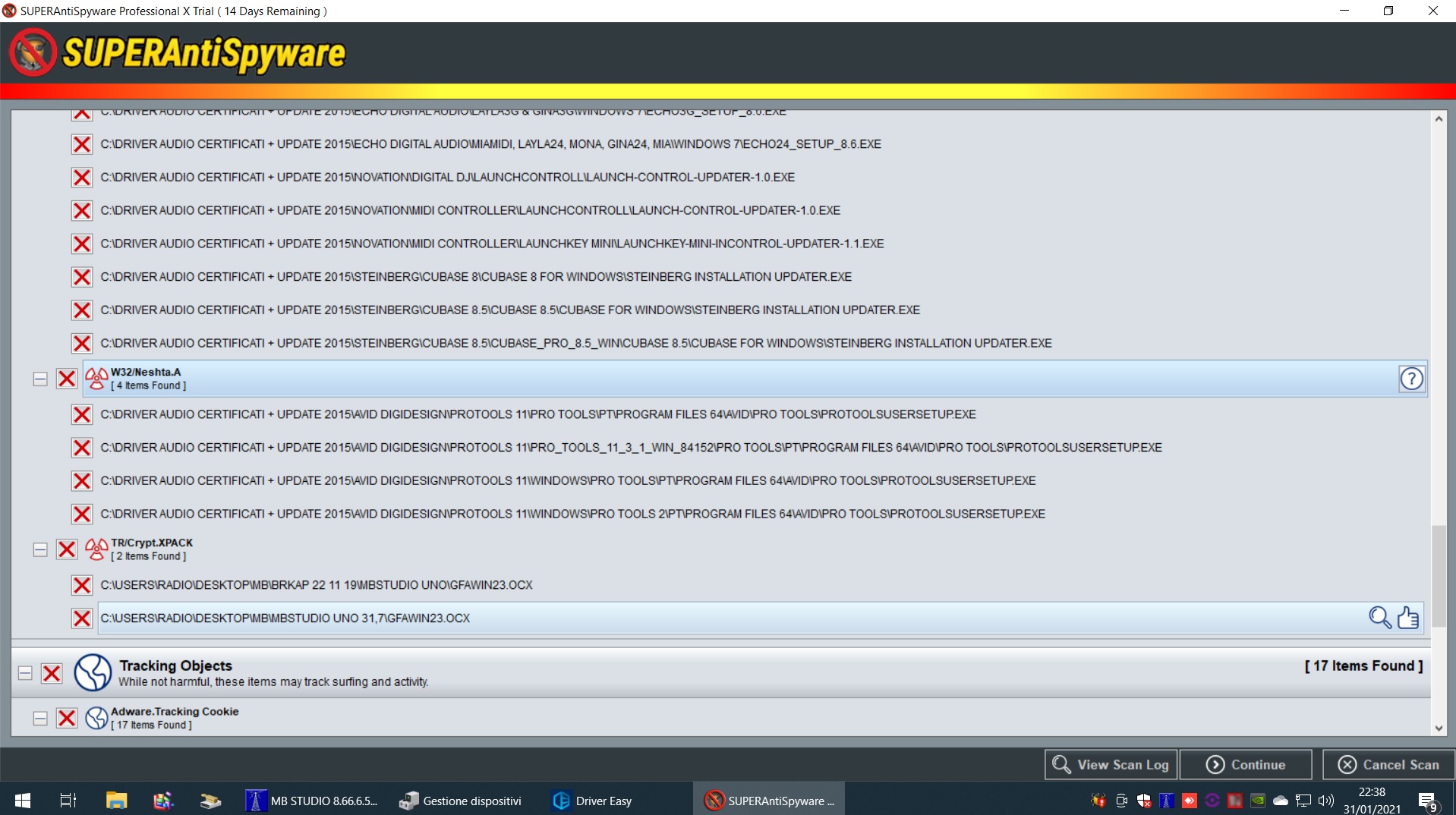The width and height of the screenshot is (1456, 815).
Task: Click the camera Meet Now tray icon
Action: [1121, 801]
